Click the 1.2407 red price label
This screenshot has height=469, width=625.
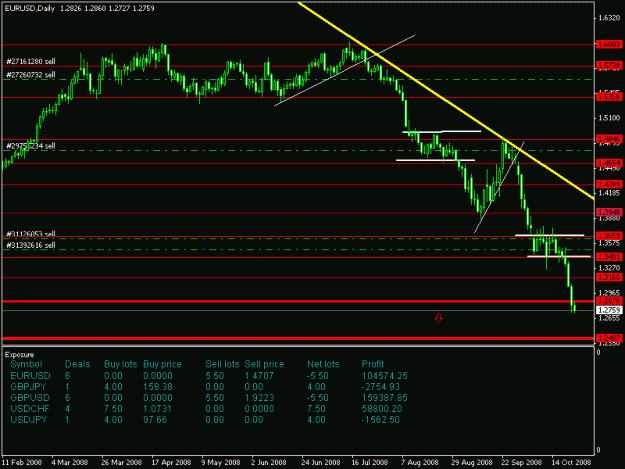point(609,338)
